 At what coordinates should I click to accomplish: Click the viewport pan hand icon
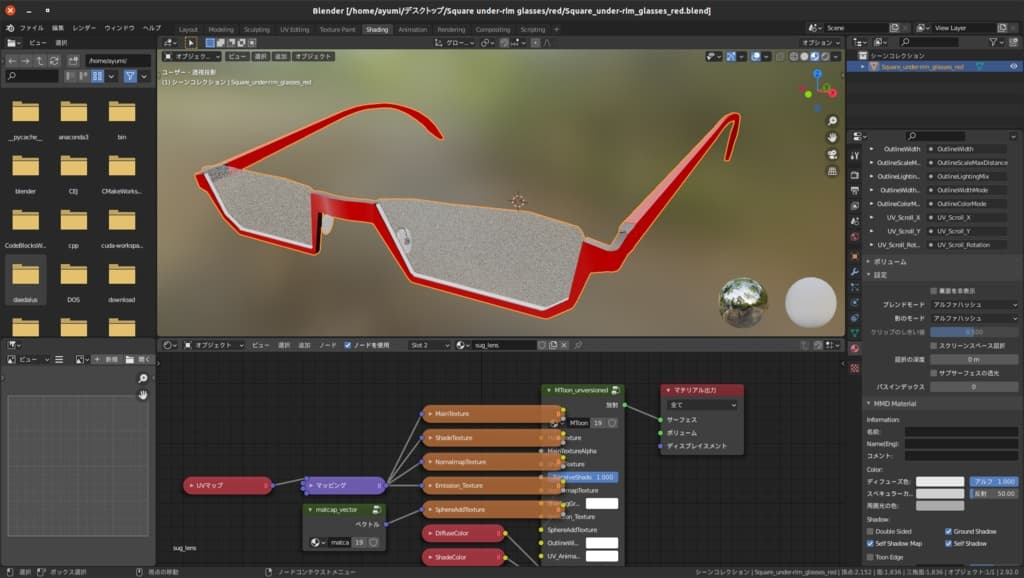point(832,136)
